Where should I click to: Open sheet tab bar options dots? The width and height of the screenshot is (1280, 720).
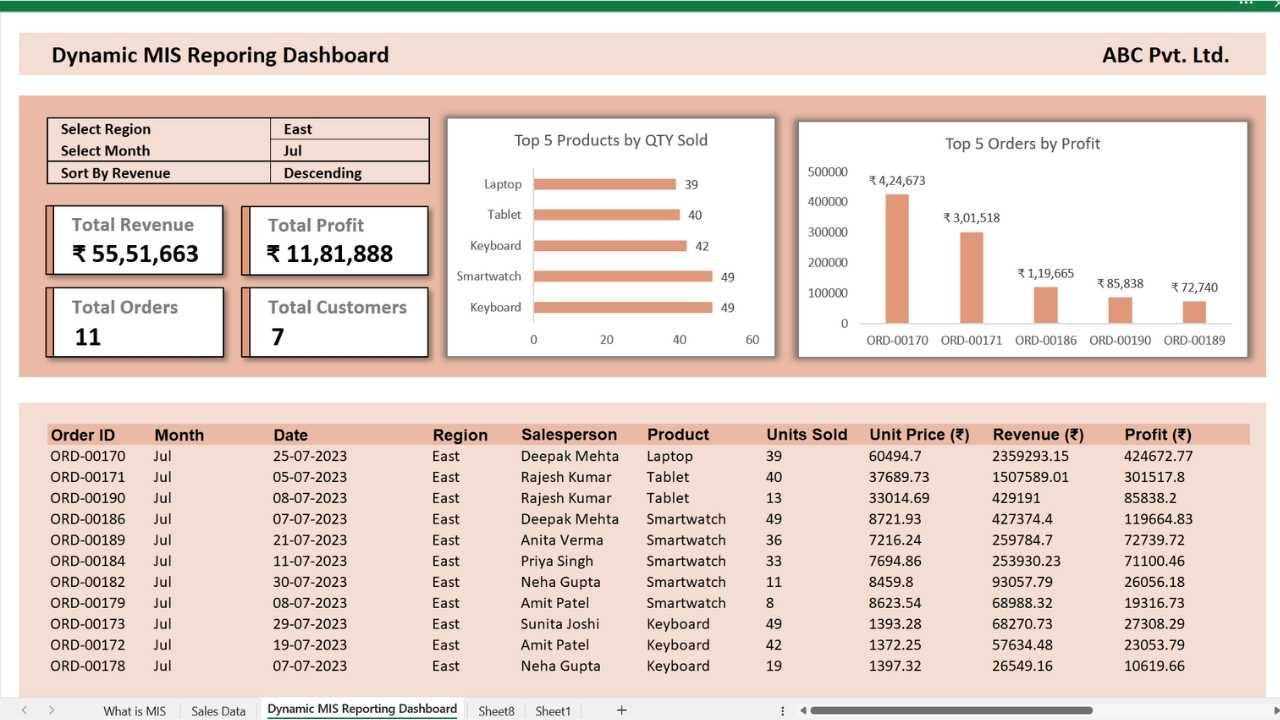pyautogui.click(x=783, y=710)
